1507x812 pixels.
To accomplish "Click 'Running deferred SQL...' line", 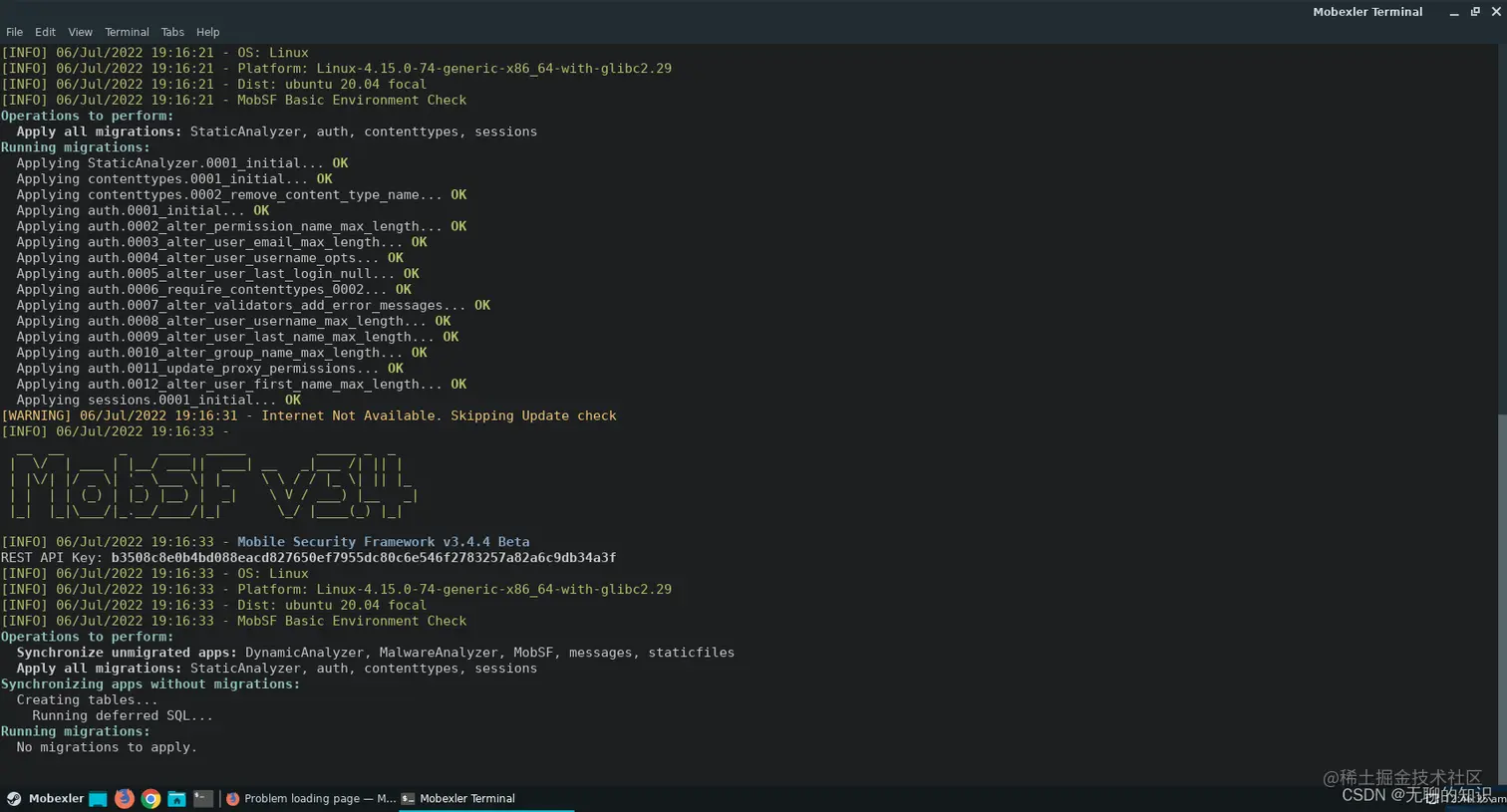I will coord(123,715).
